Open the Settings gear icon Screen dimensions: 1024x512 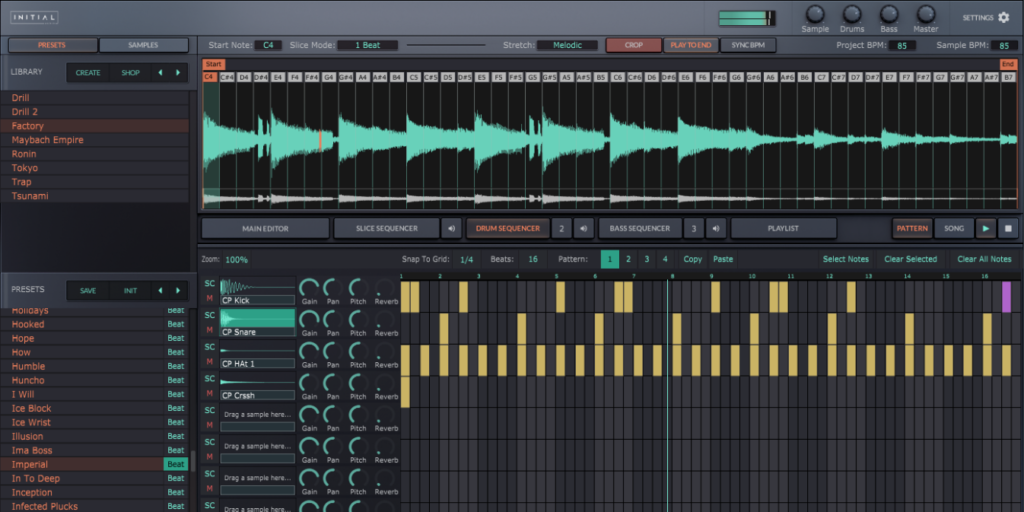(1004, 18)
